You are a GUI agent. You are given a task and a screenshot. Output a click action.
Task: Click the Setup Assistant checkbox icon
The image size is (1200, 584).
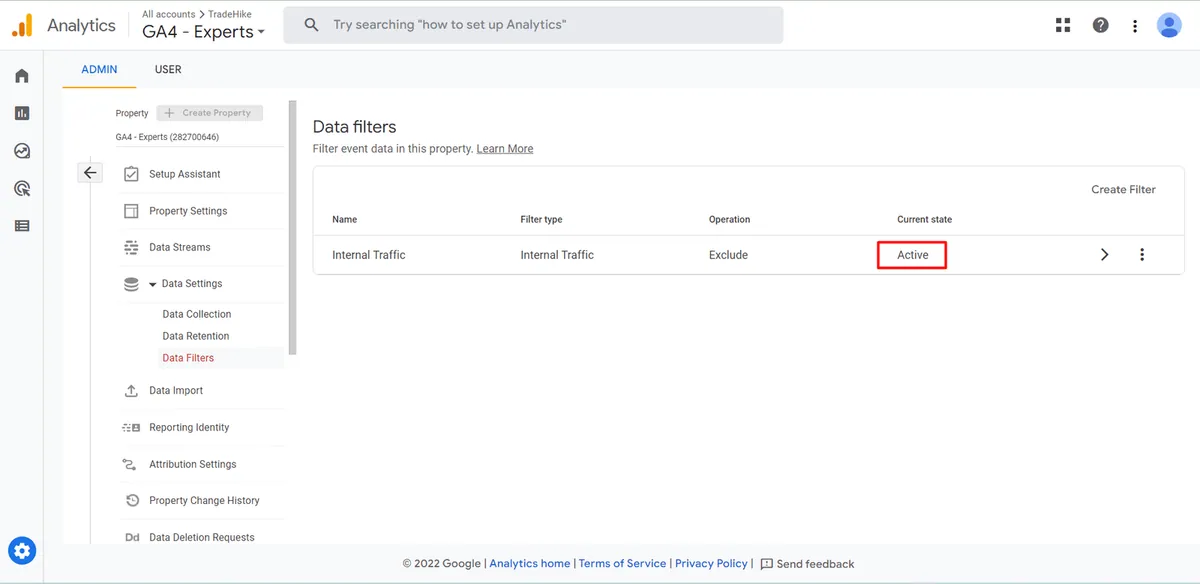pos(131,174)
